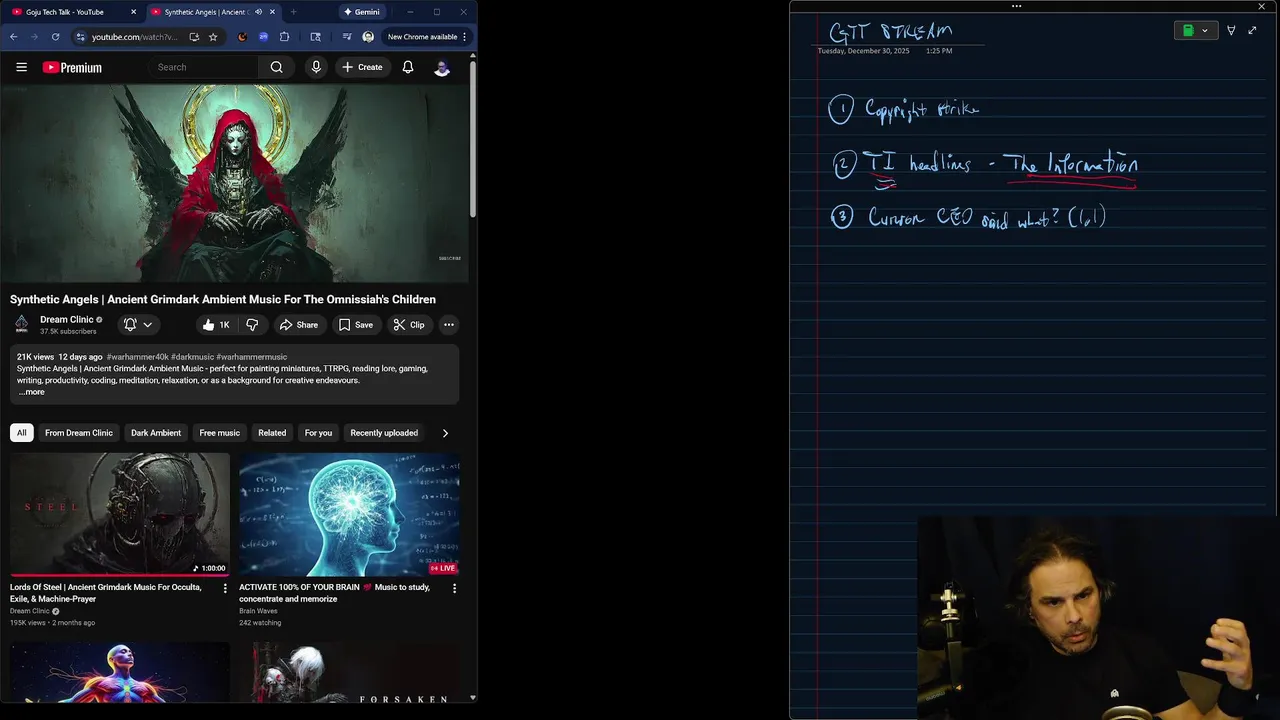Go back in Chrome
This screenshot has height=720, width=1280.
pyautogui.click(x=13, y=37)
